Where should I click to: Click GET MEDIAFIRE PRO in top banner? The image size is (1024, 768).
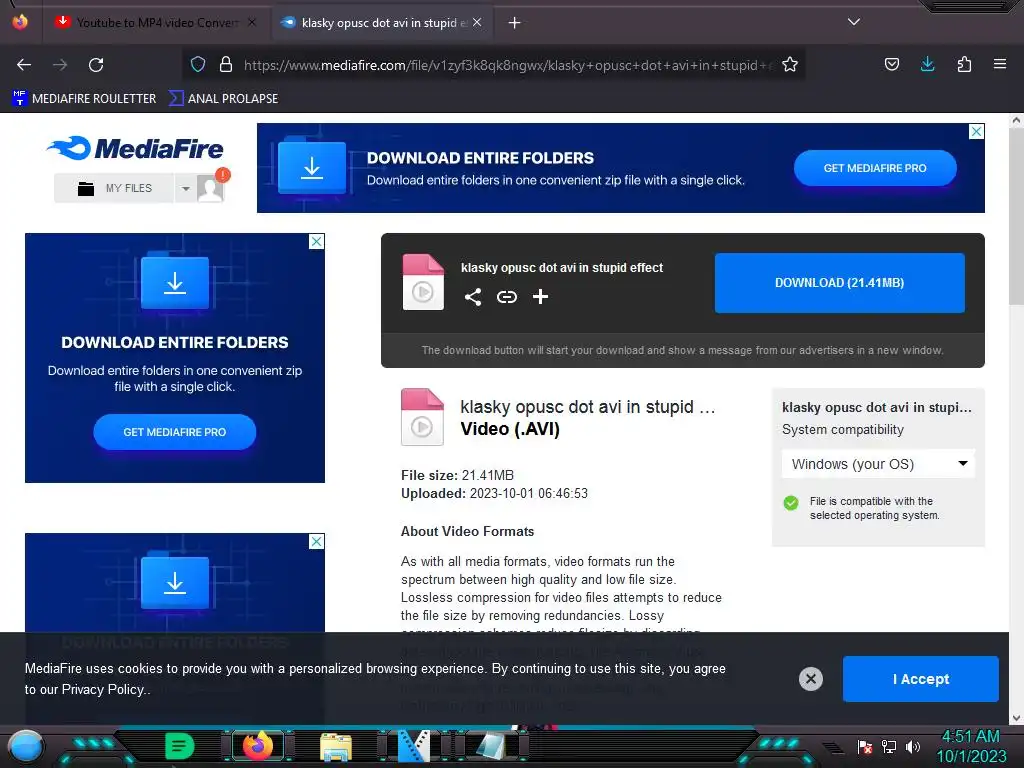point(875,168)
